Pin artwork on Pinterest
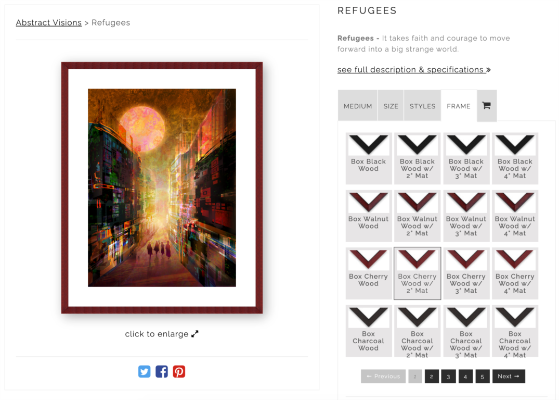This screenshot has height=400, width=559. click(179, 371)
